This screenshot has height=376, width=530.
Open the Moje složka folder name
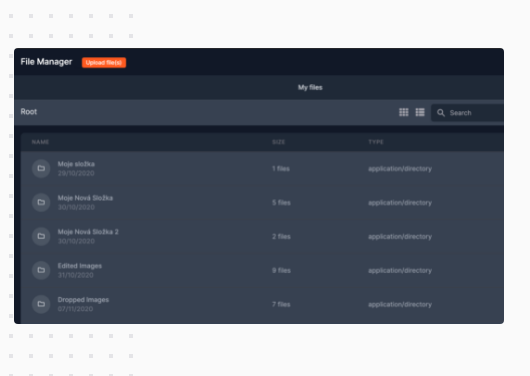76,164
